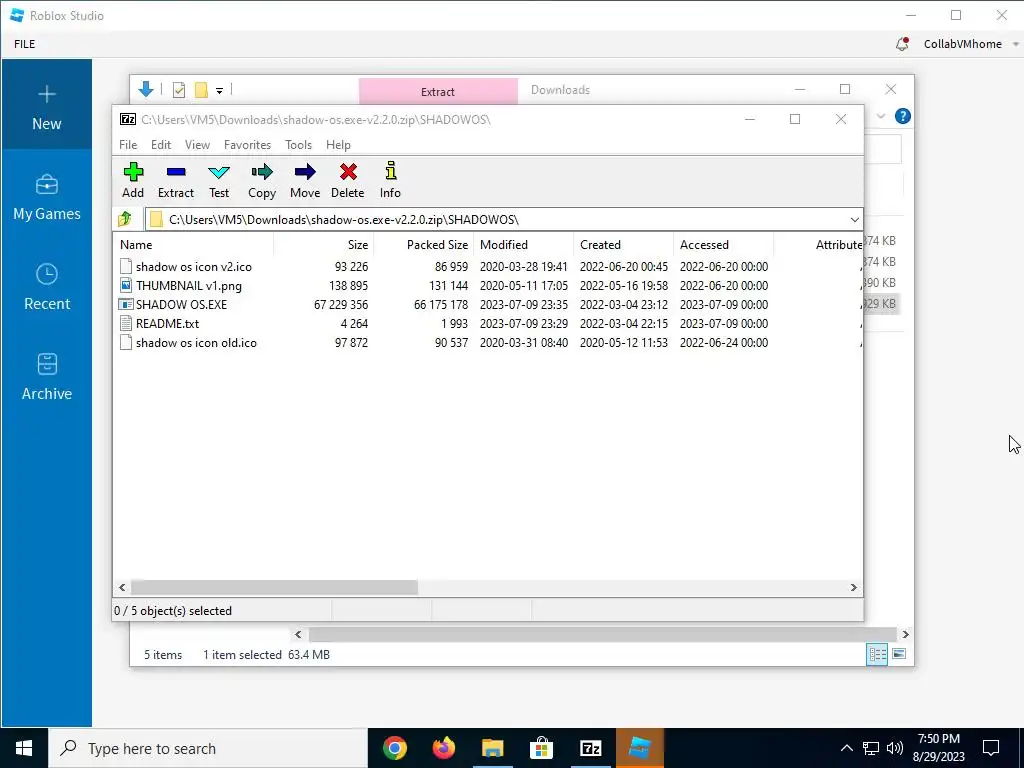Expand CollabVMhome account dropdown arrow

(1016, 44)
